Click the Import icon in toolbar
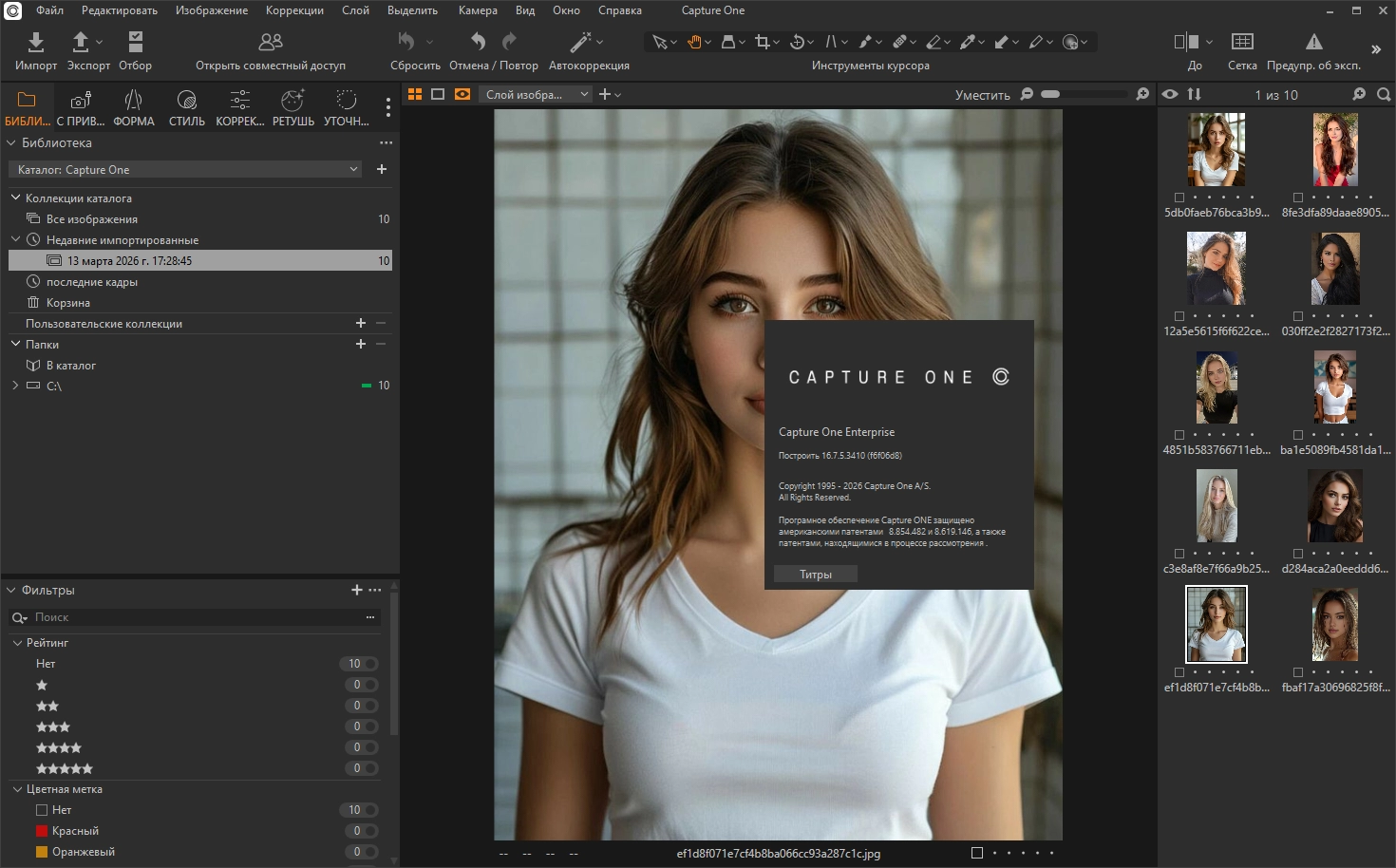This screenshot has height=868, width=1396. 35,42
